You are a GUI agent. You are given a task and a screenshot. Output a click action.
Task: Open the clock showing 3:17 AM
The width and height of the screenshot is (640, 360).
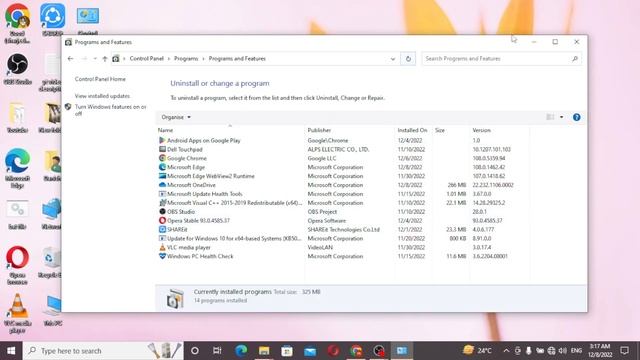click(600, 351)
